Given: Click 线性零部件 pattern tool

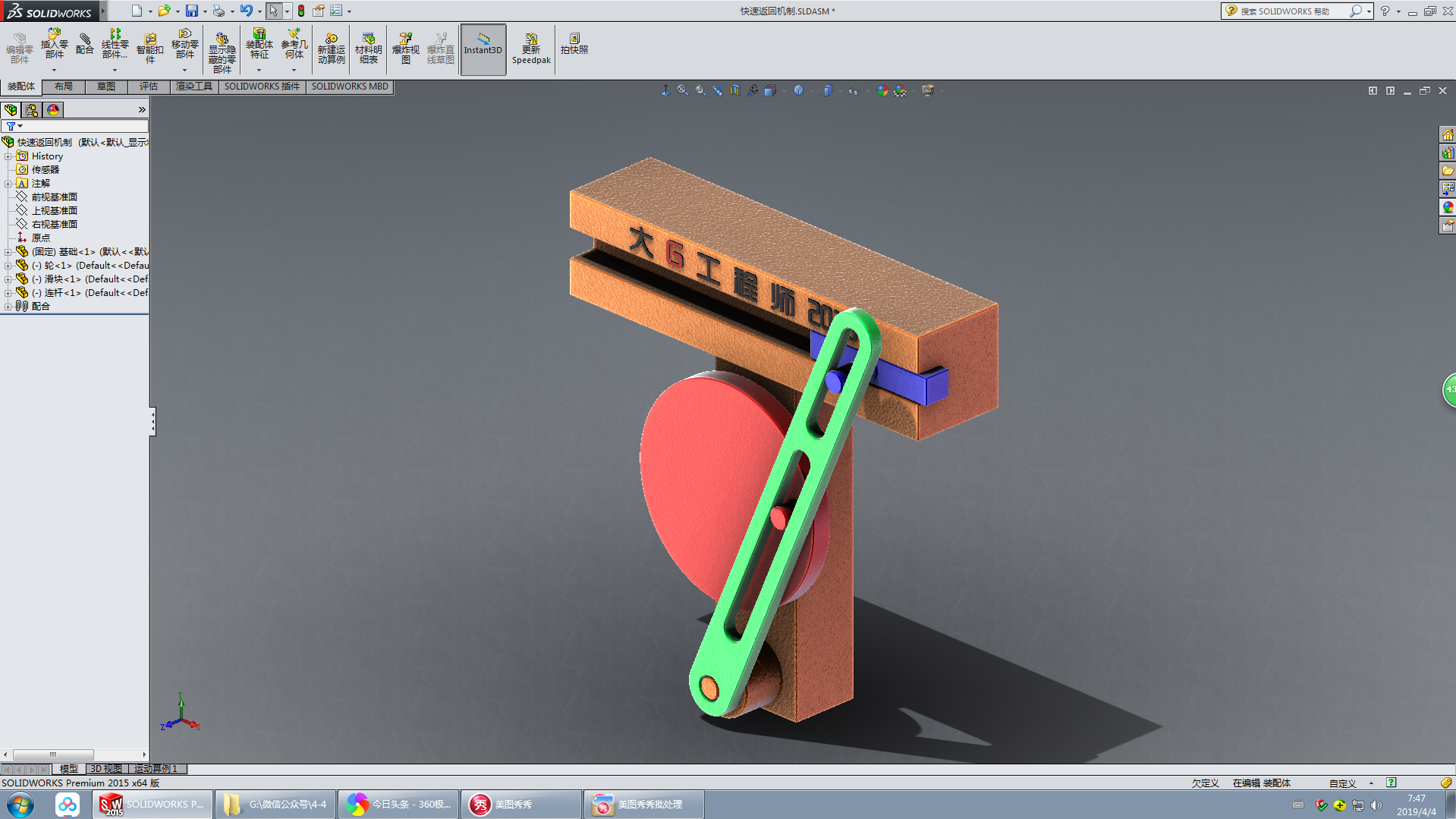Looking at the screenshot, I should (115, 44).
